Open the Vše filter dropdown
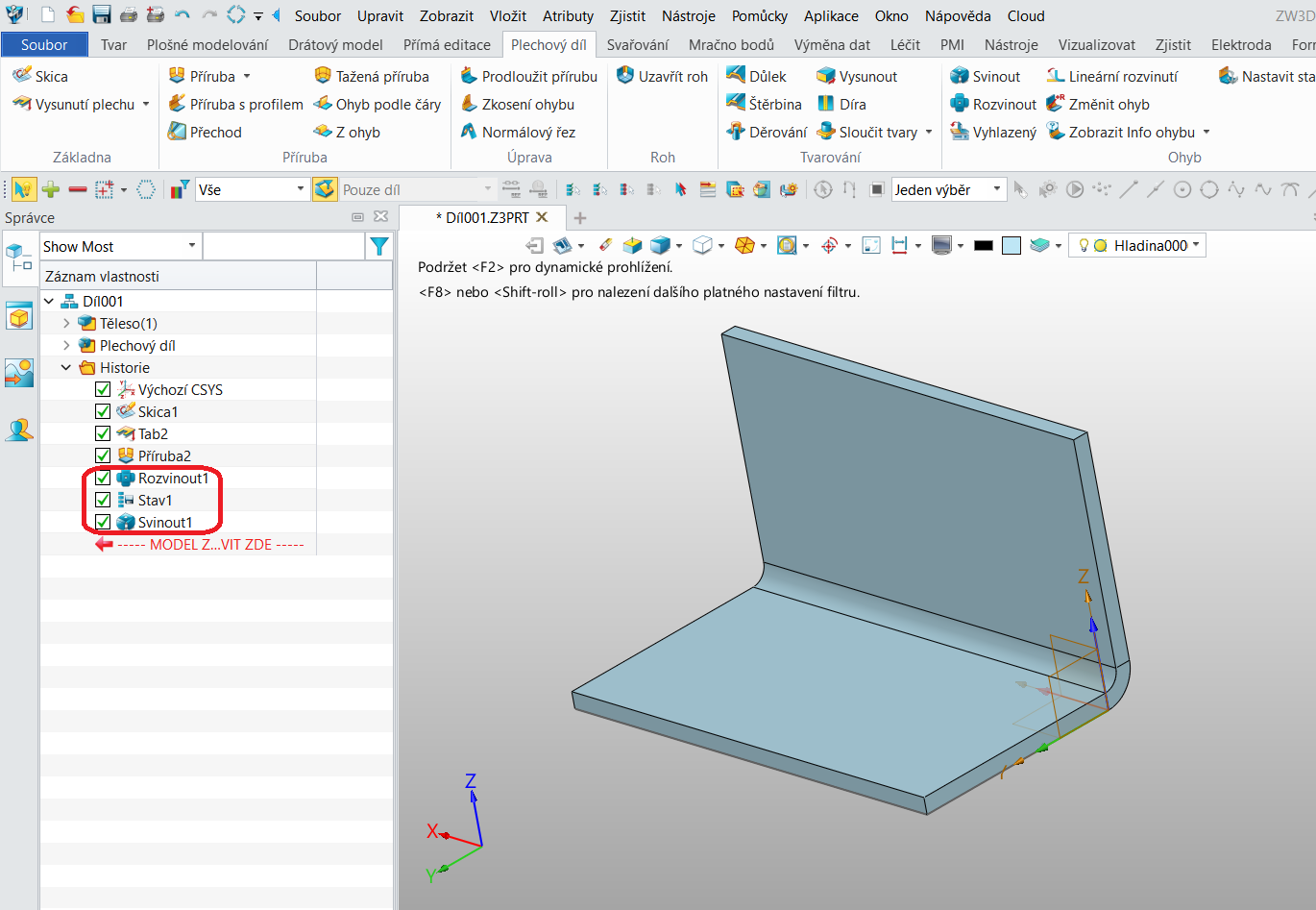 (252, 189)
